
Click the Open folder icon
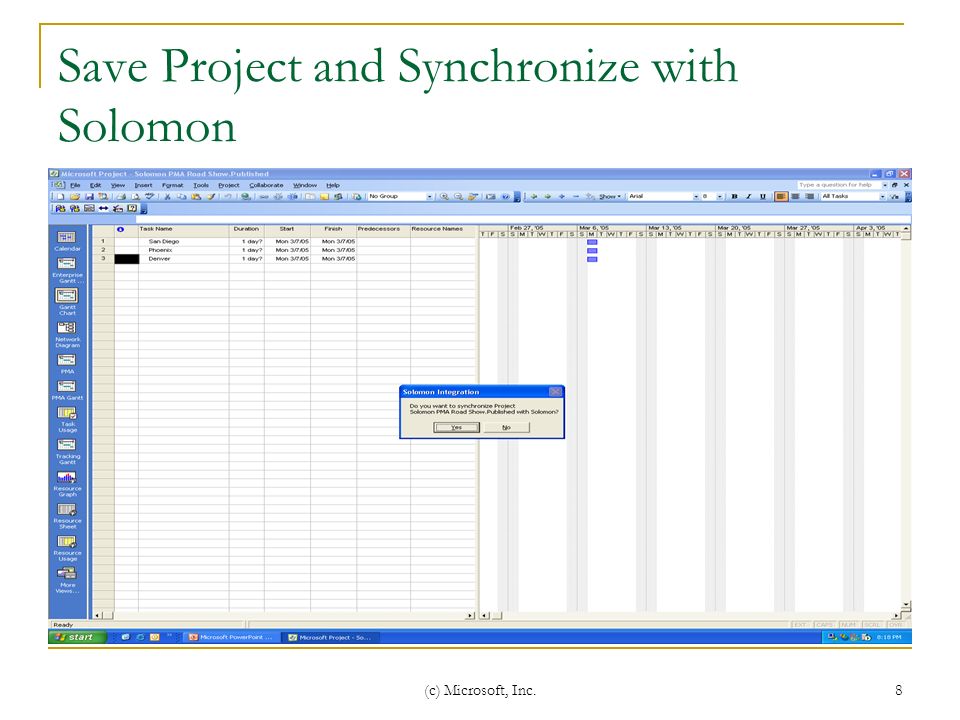(75, 197)
